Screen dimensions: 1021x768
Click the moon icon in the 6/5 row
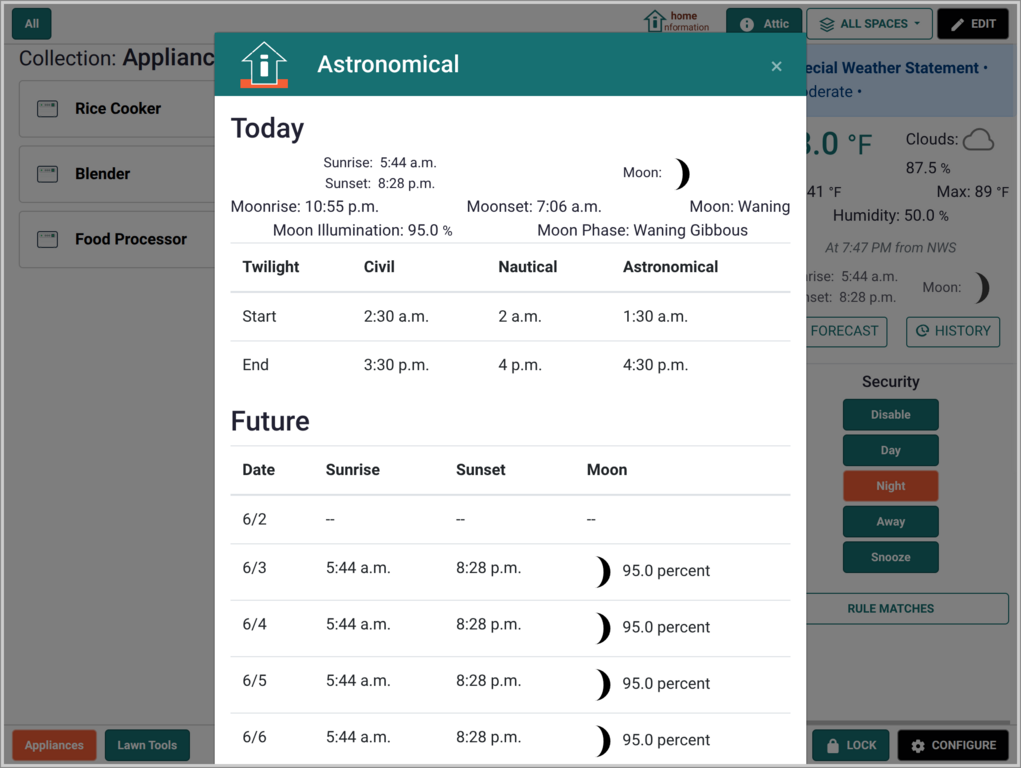(x=604, y=684)
